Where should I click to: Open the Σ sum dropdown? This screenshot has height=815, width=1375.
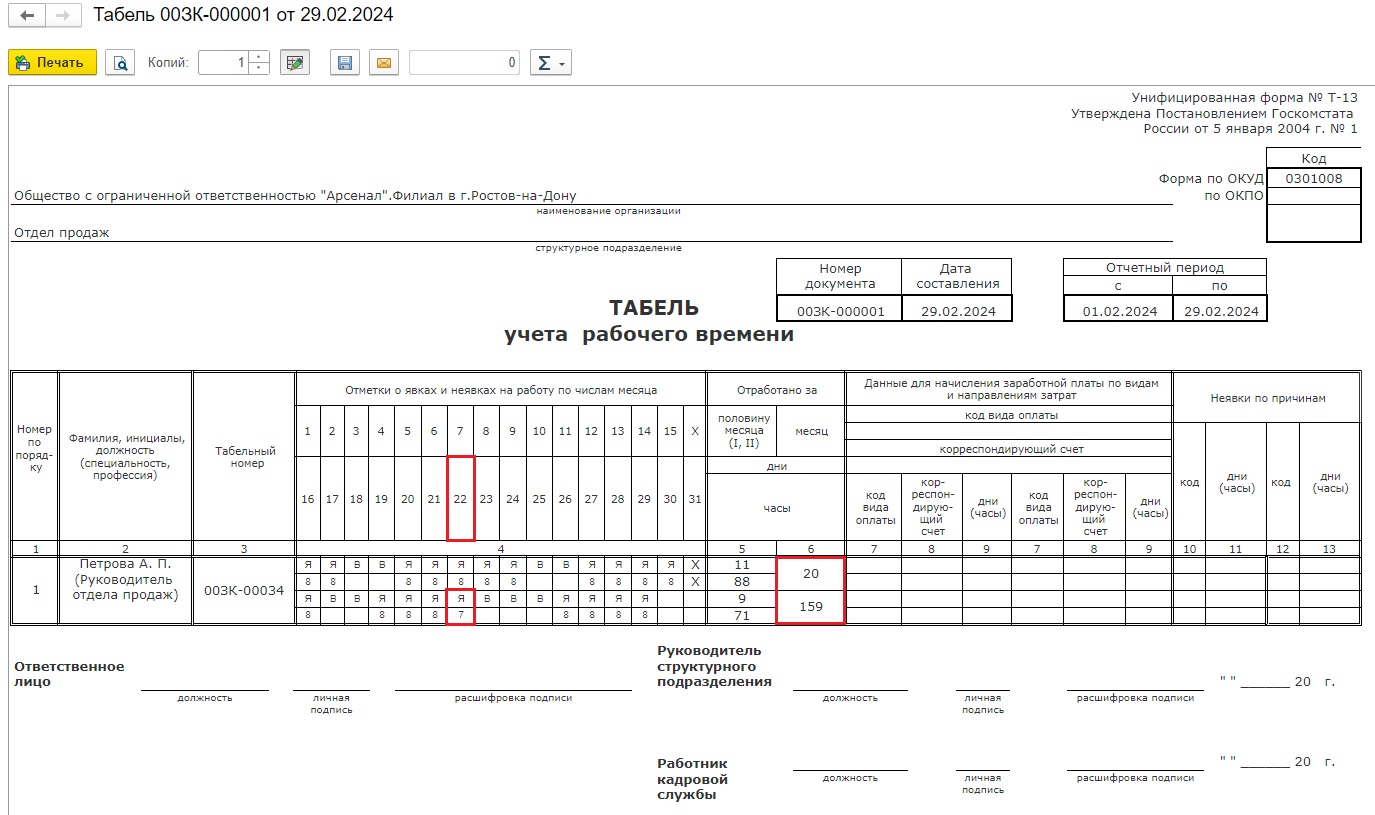pos(550,62)
